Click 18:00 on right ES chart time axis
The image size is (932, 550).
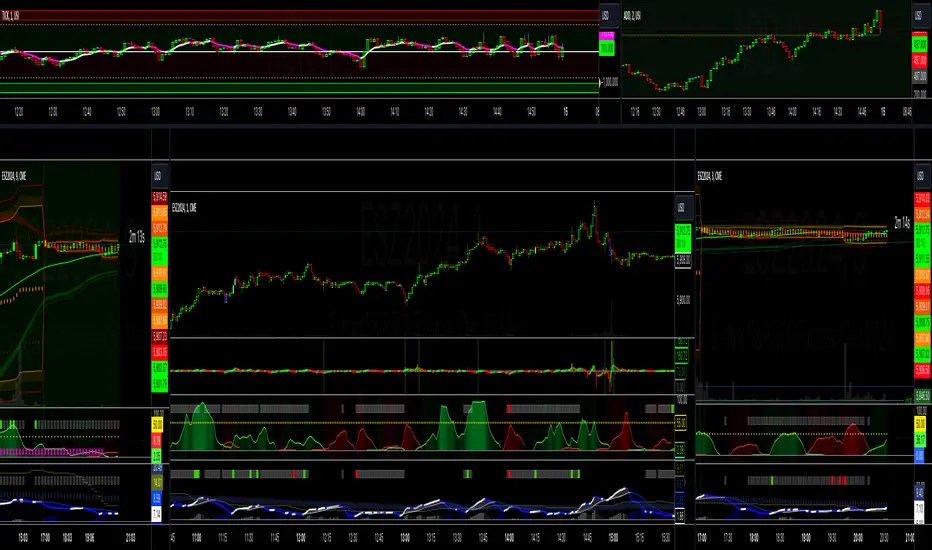(x=754, y=537)
